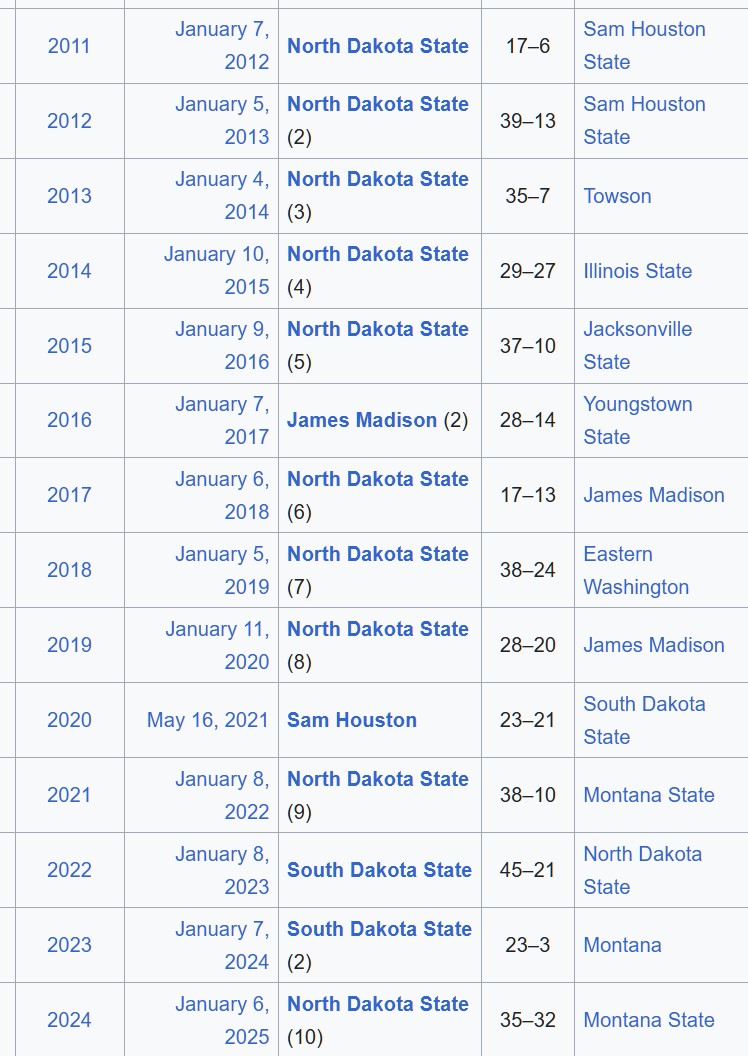The width and height of the screenshot is (748, 1056).
Task: Click the January 7, 2012 date link
Action: click(x=222, y=46)
